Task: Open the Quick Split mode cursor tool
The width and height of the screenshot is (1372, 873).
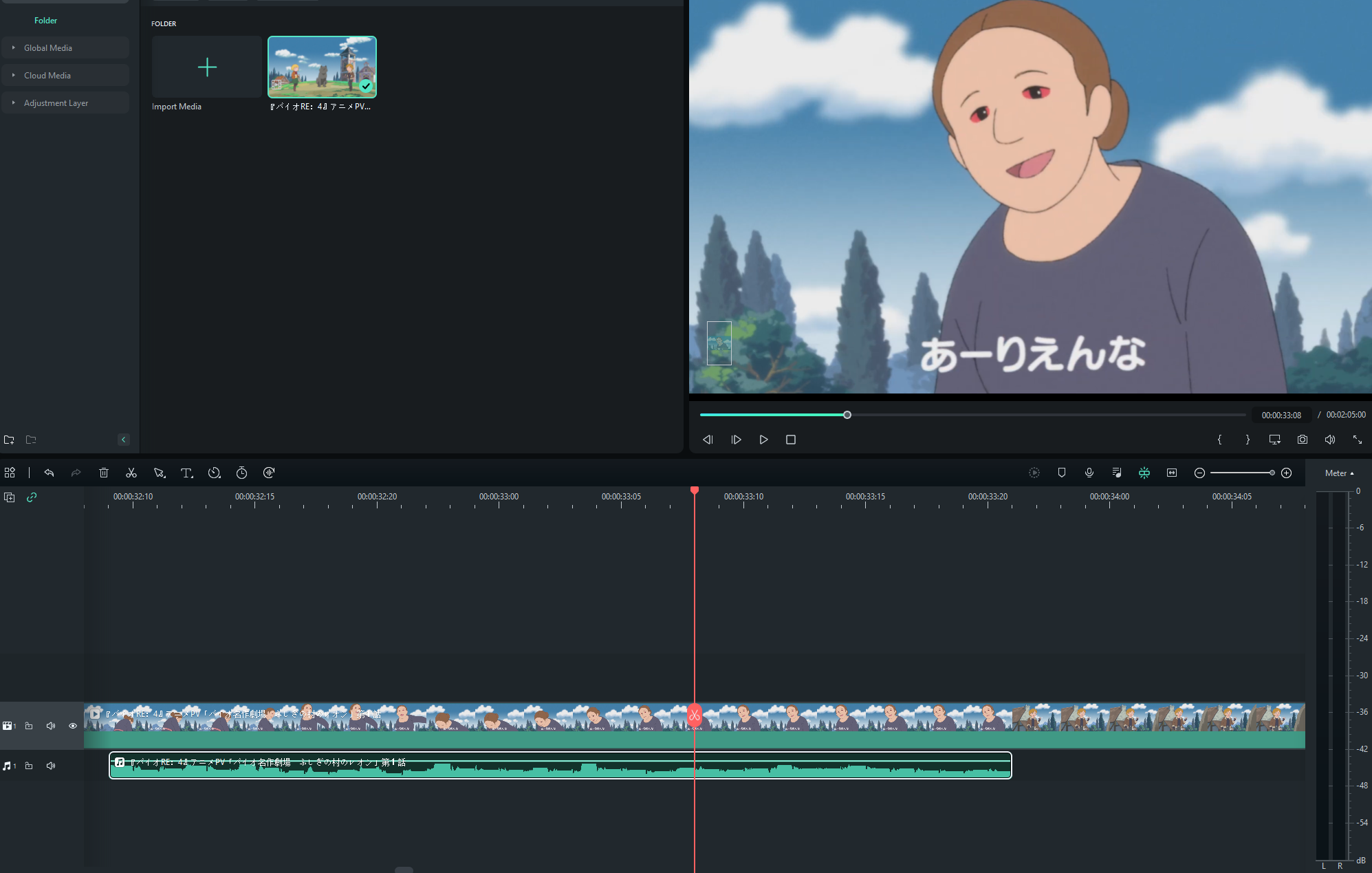Action: coord(160,473)
